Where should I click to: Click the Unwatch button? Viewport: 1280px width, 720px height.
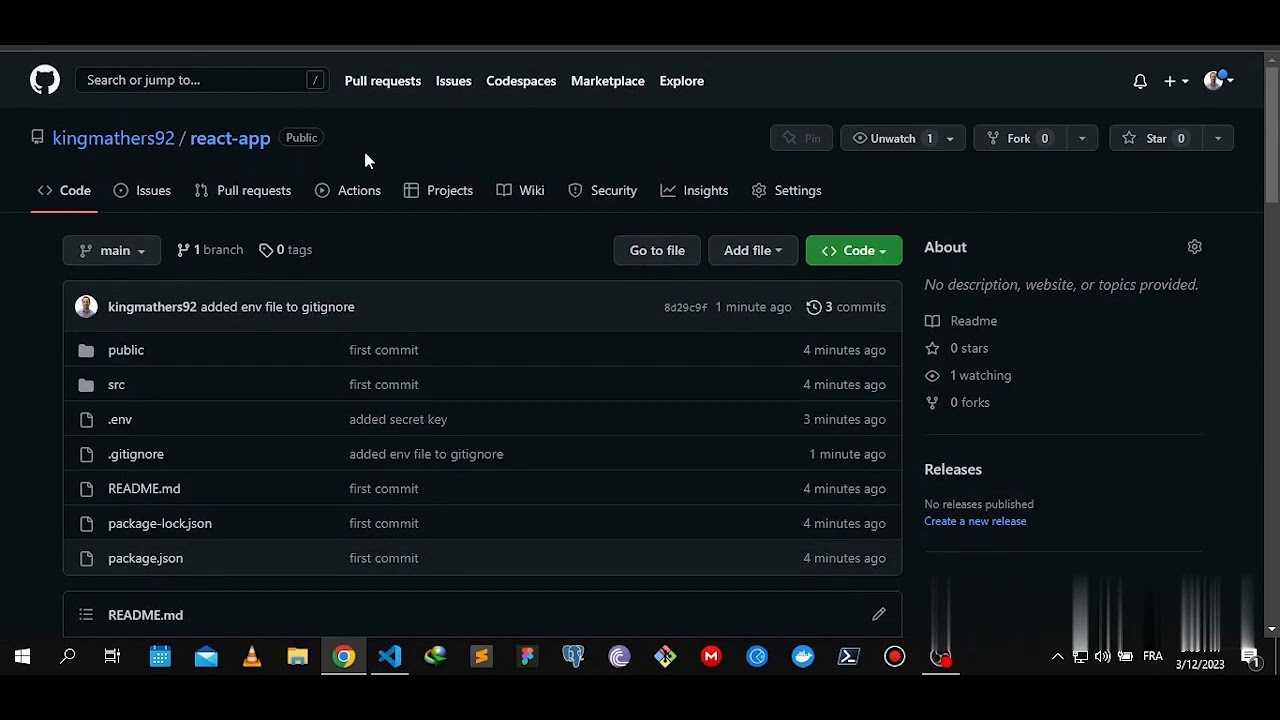click(x=891, y=138)
